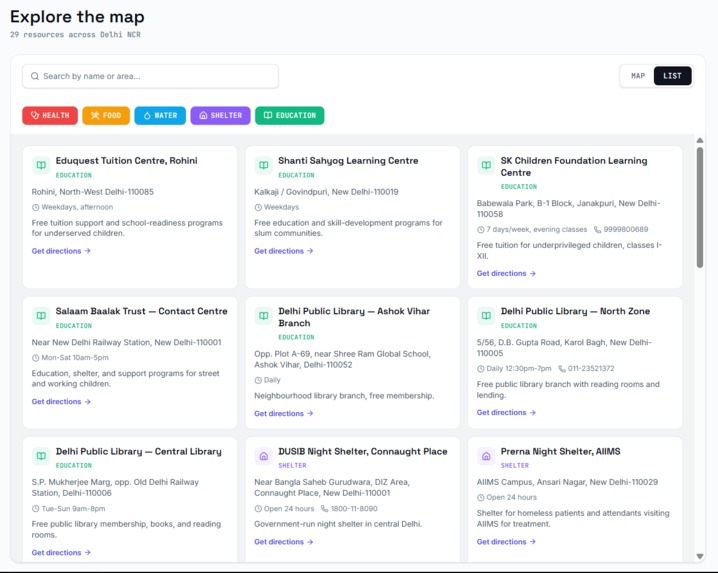Screen dimensions: 718x573
Task: Click the Prerna Night Shelter home icon
Action: click(x=486, y=456)
